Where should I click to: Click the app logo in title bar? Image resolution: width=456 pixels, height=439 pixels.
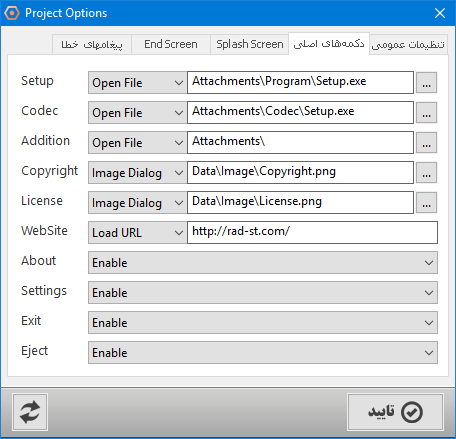coord(12,13)
